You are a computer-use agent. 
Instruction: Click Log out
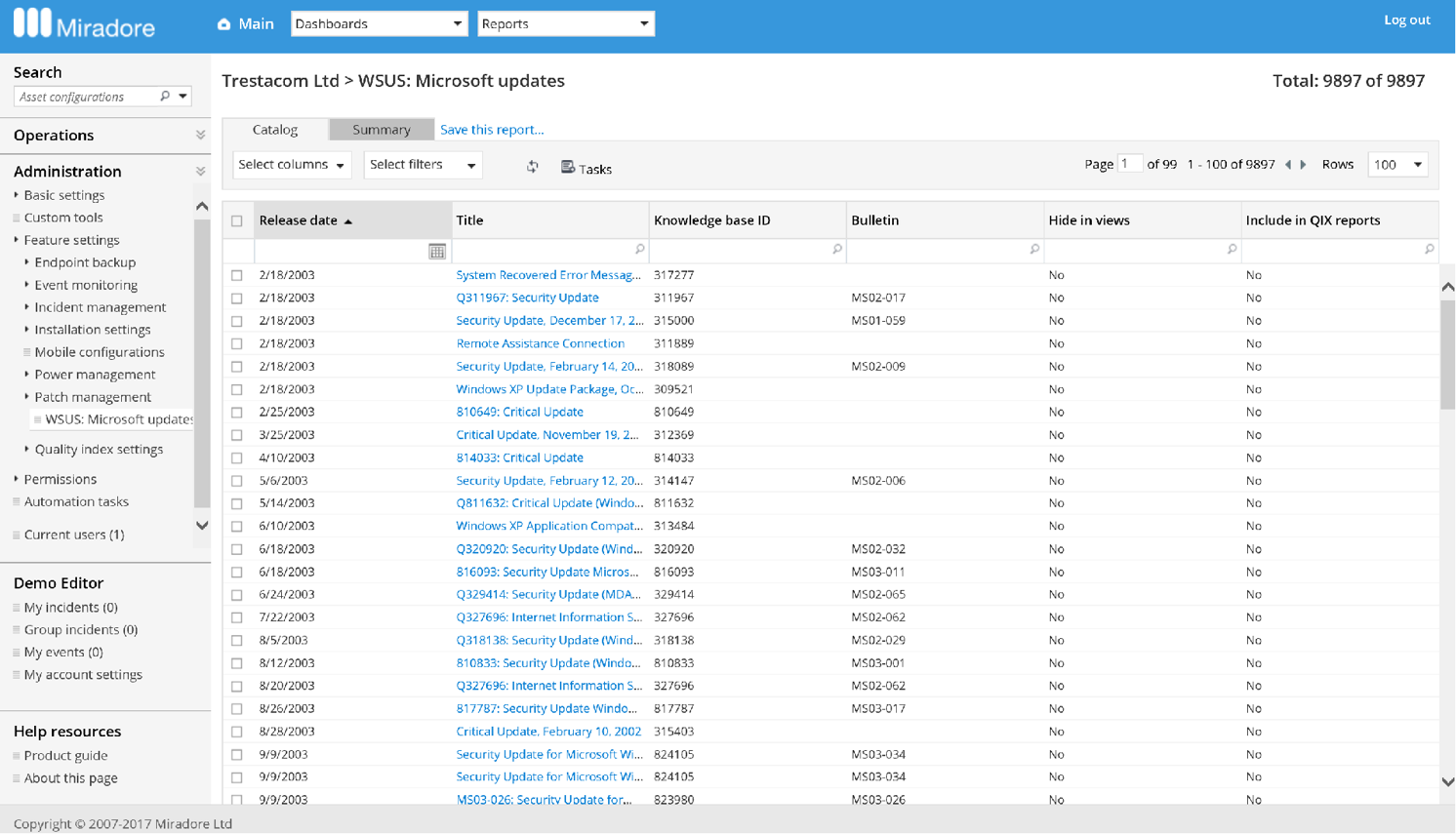pyautogui.click(x=1406, y=20)
